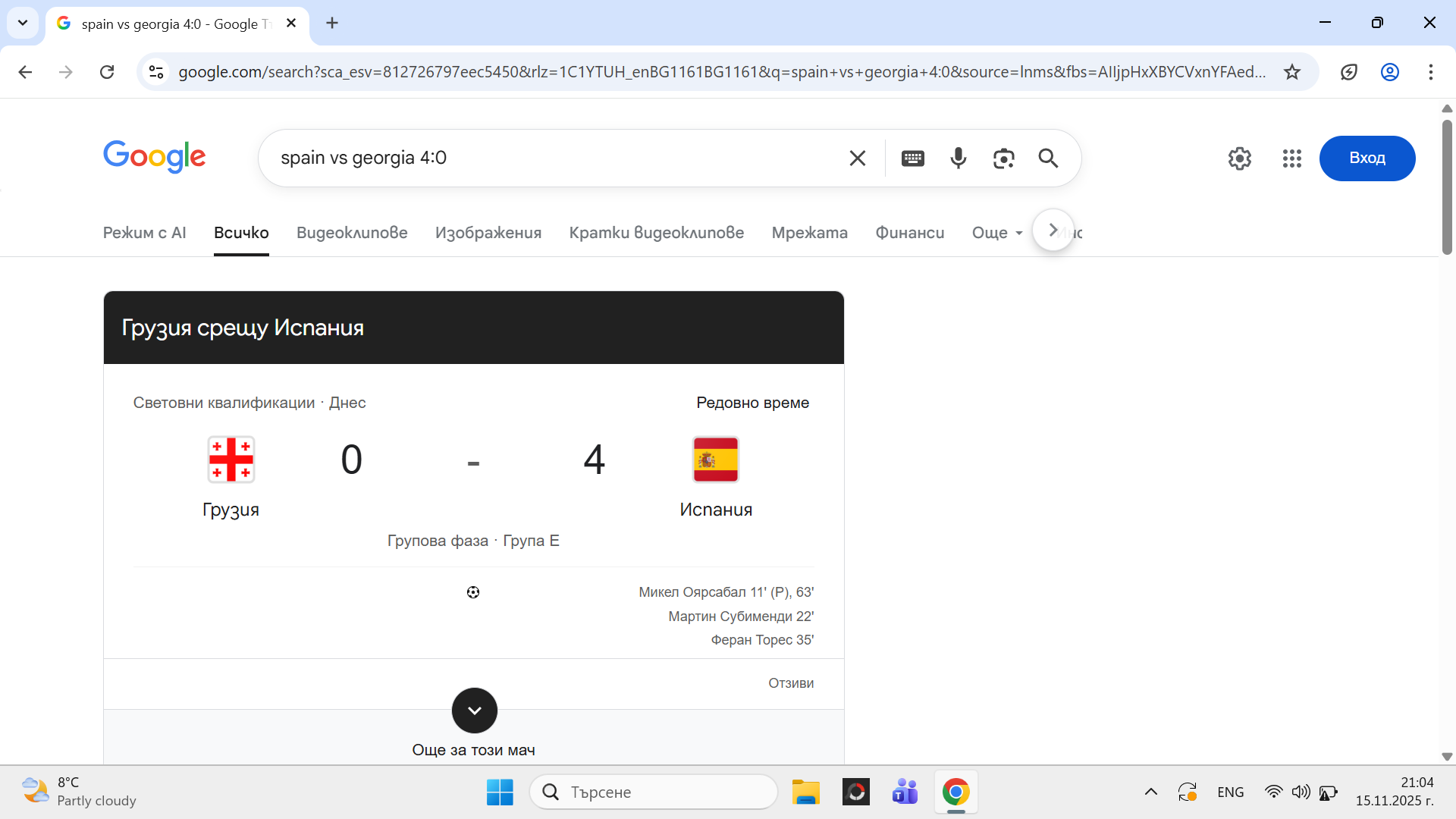1456x819 pixels.
Task: Click the blue Вход sign-in button
Action: tap(1367, 158)
